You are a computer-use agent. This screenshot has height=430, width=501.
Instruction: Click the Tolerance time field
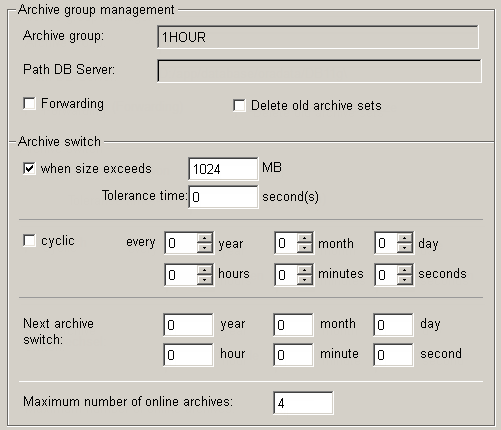[223, 197]
